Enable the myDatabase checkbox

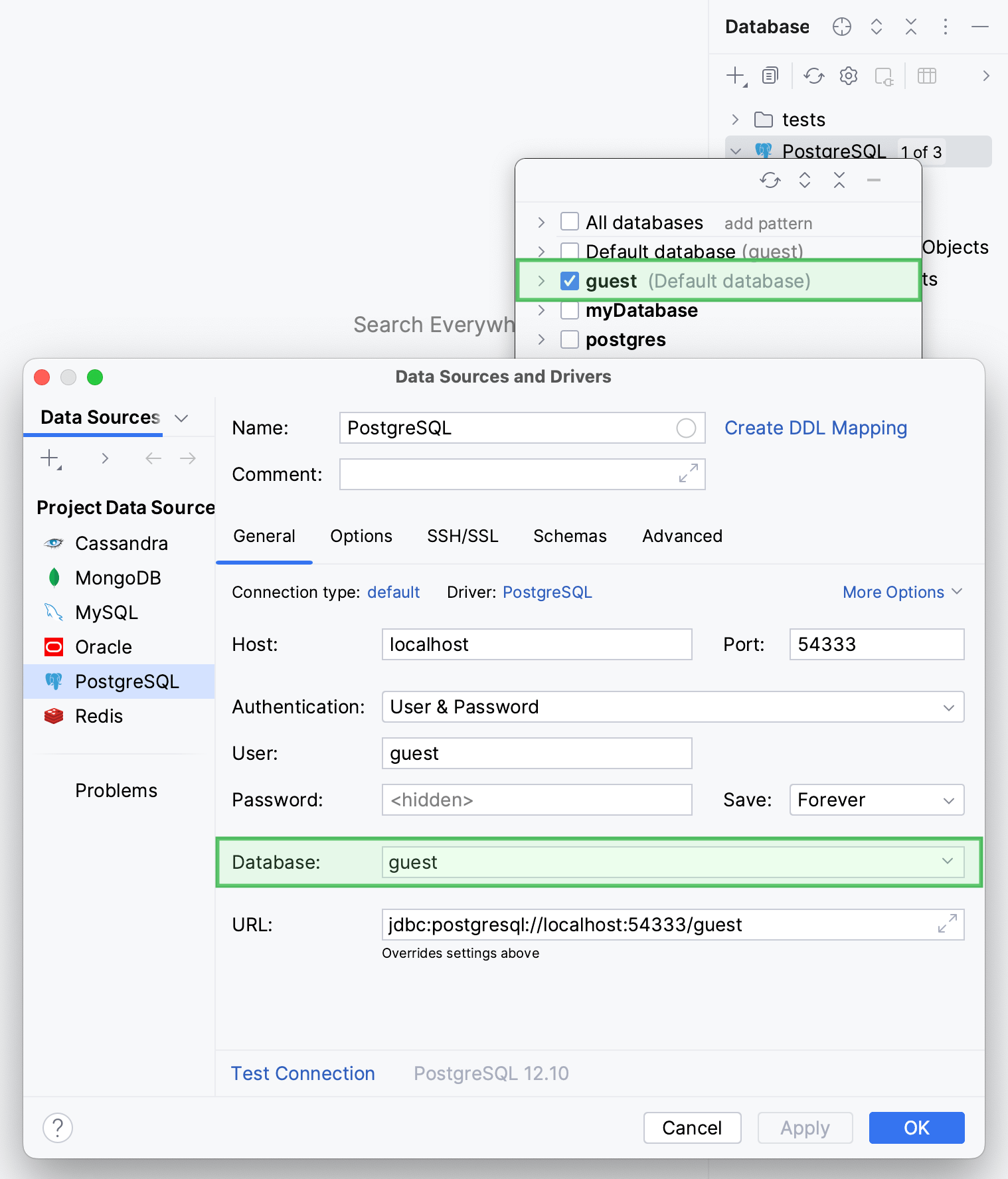pyautogui.click(x=570, y=310)
